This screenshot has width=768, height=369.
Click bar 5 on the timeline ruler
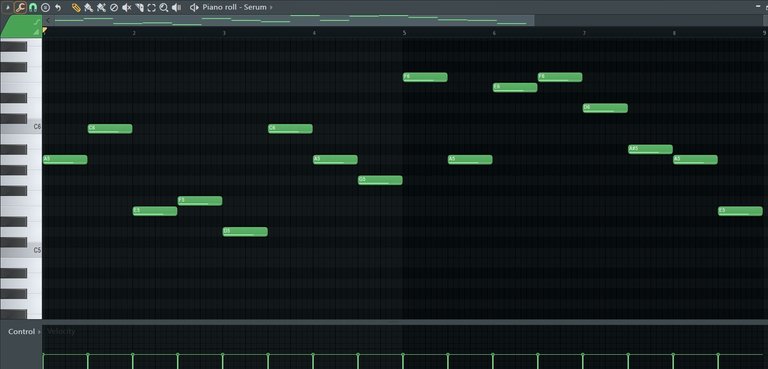[x=404, y=33]
